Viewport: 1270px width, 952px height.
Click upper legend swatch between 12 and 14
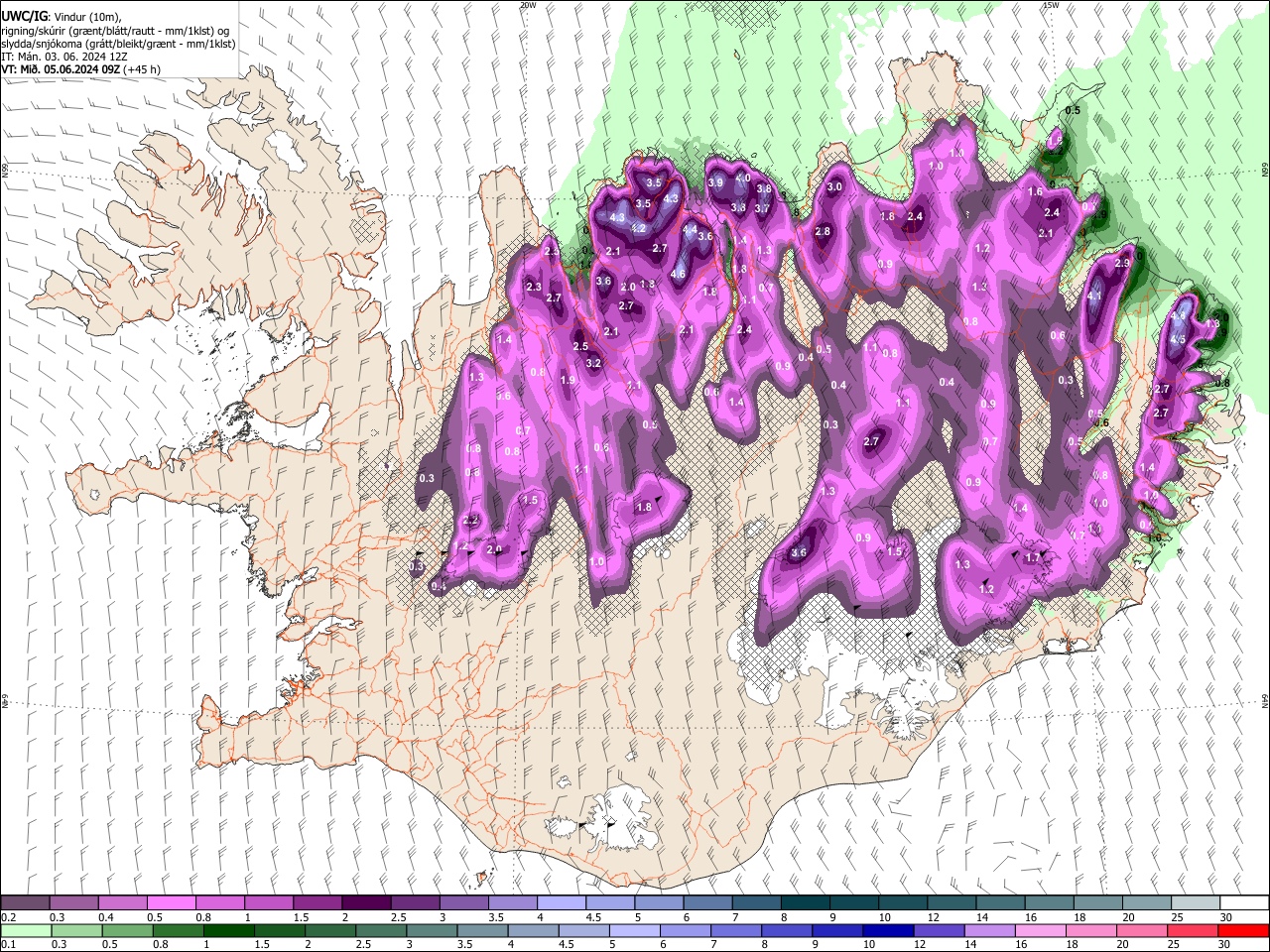click(950, 903)
